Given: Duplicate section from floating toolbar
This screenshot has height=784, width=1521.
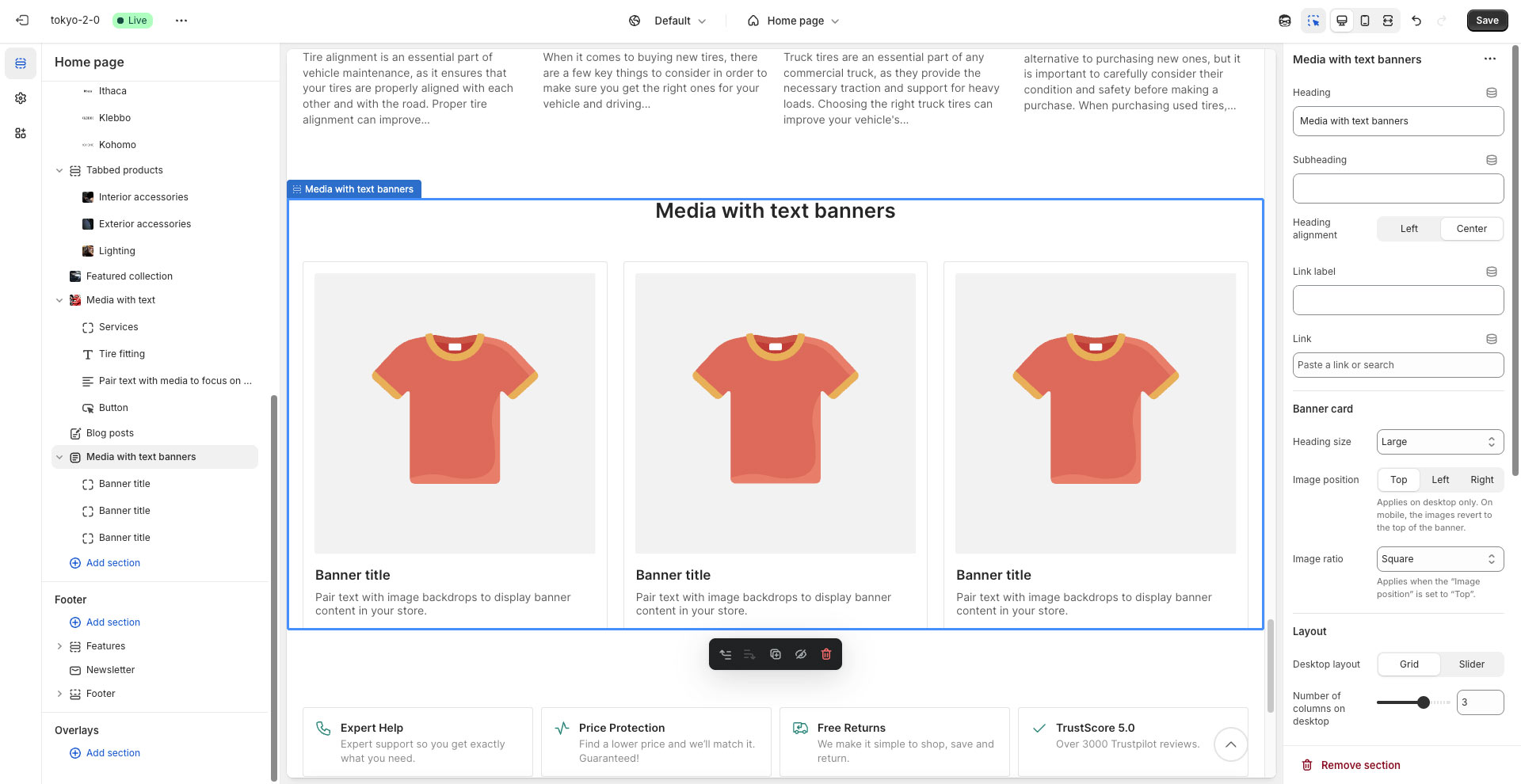Looking at the screenshot, I should (x=776, y=654).
